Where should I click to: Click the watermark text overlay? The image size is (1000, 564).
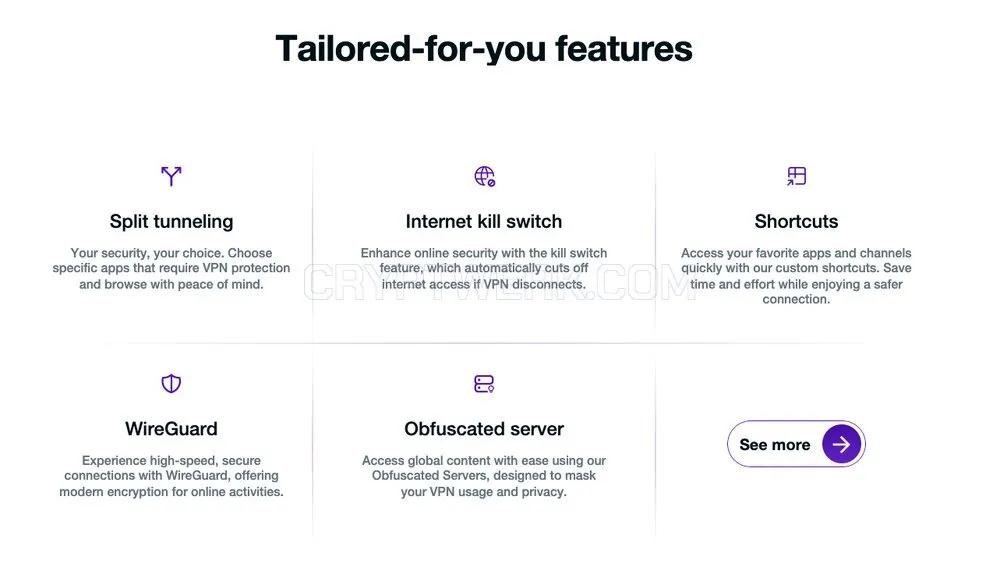pyautogui.click(x=499, y=283)
